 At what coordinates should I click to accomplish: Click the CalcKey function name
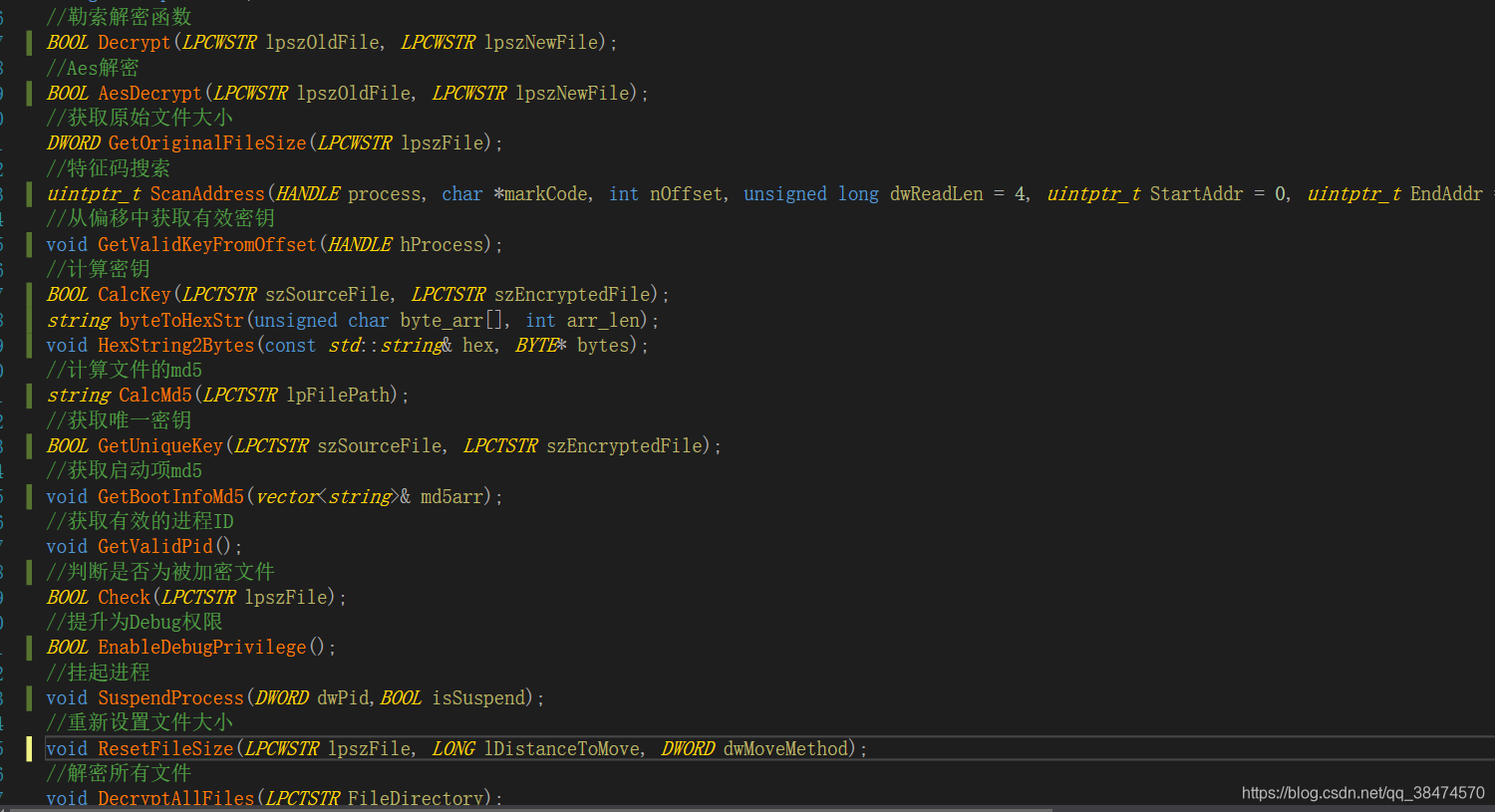coord(135,295)
